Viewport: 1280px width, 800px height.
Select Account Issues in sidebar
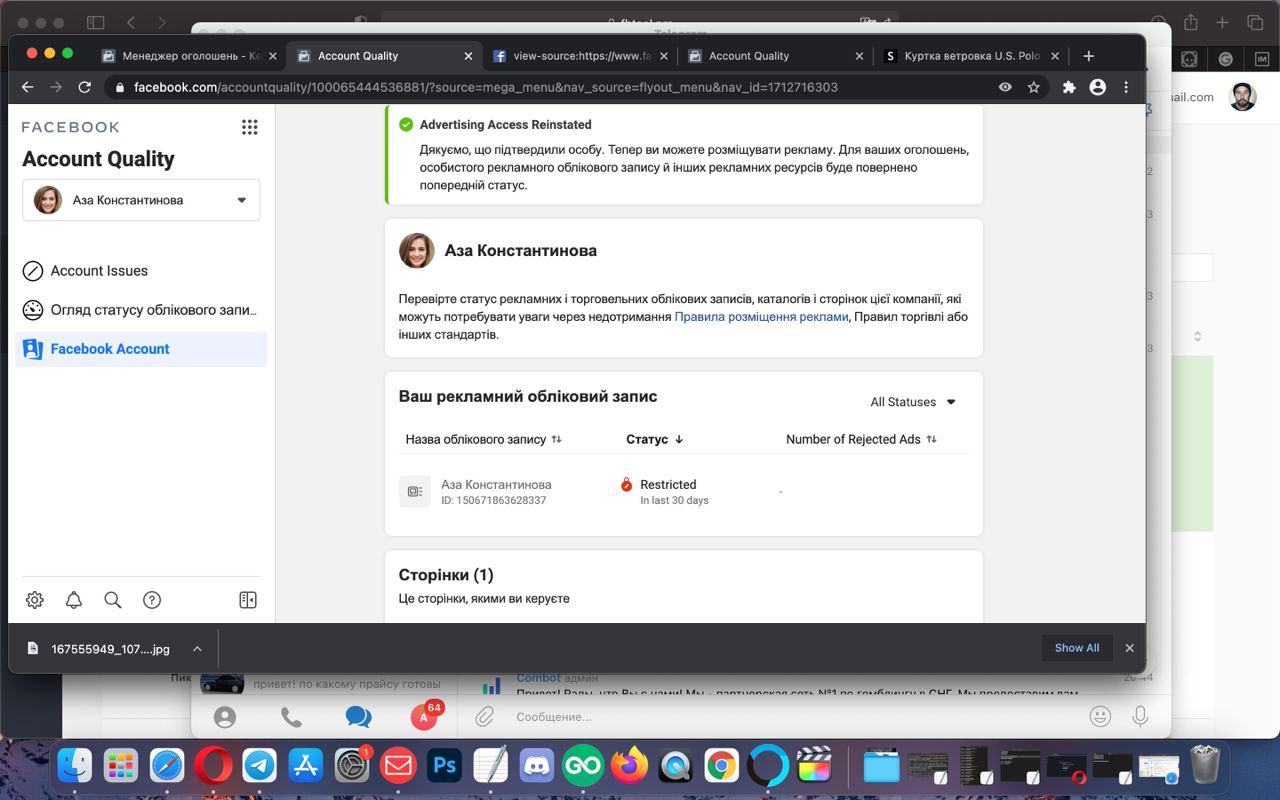point(141,271)
